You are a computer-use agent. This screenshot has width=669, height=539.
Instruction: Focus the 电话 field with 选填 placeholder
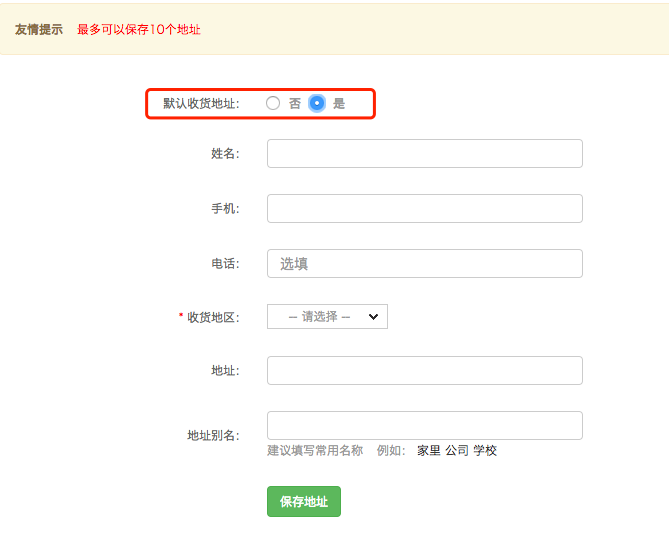(425, 263)
